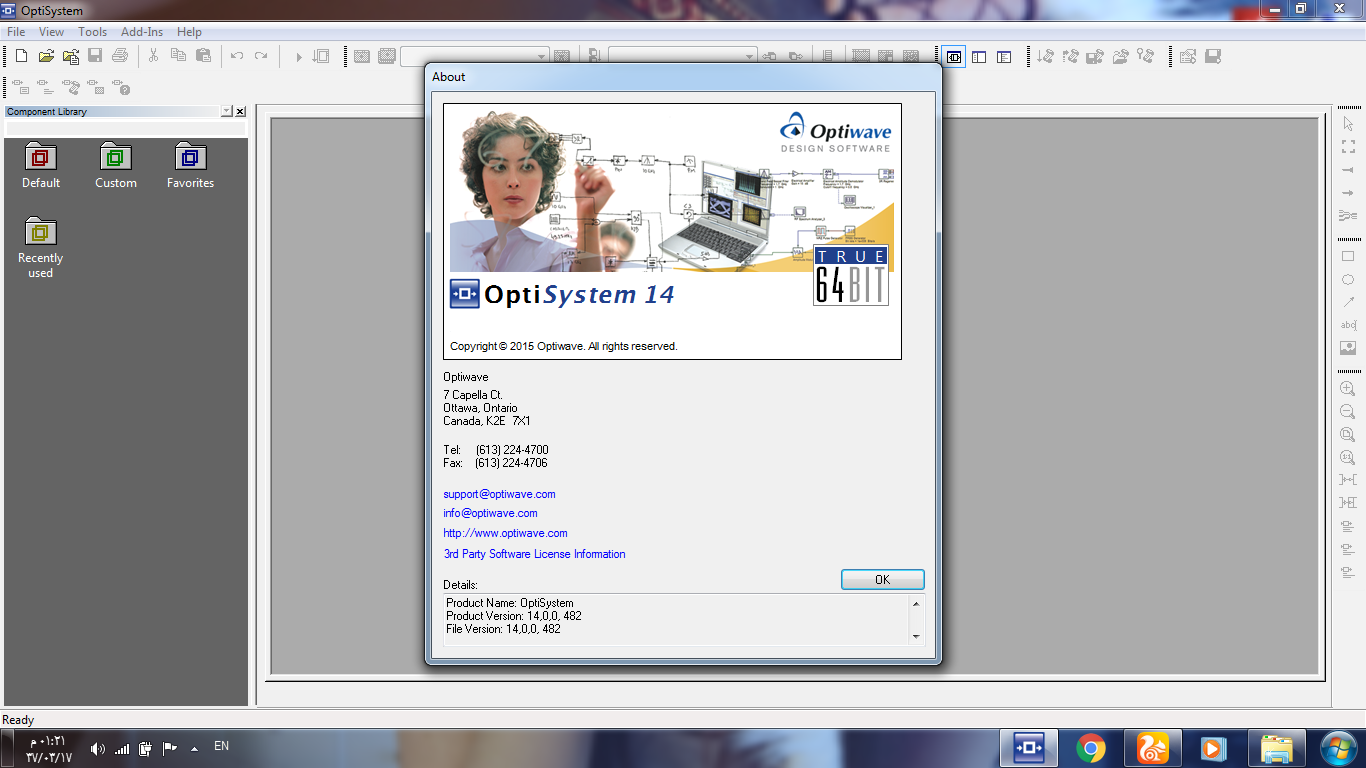This screenshot has height=768, width=1366.
Task: Open the Add-Ins menu
Action: (x=142, y=32)
